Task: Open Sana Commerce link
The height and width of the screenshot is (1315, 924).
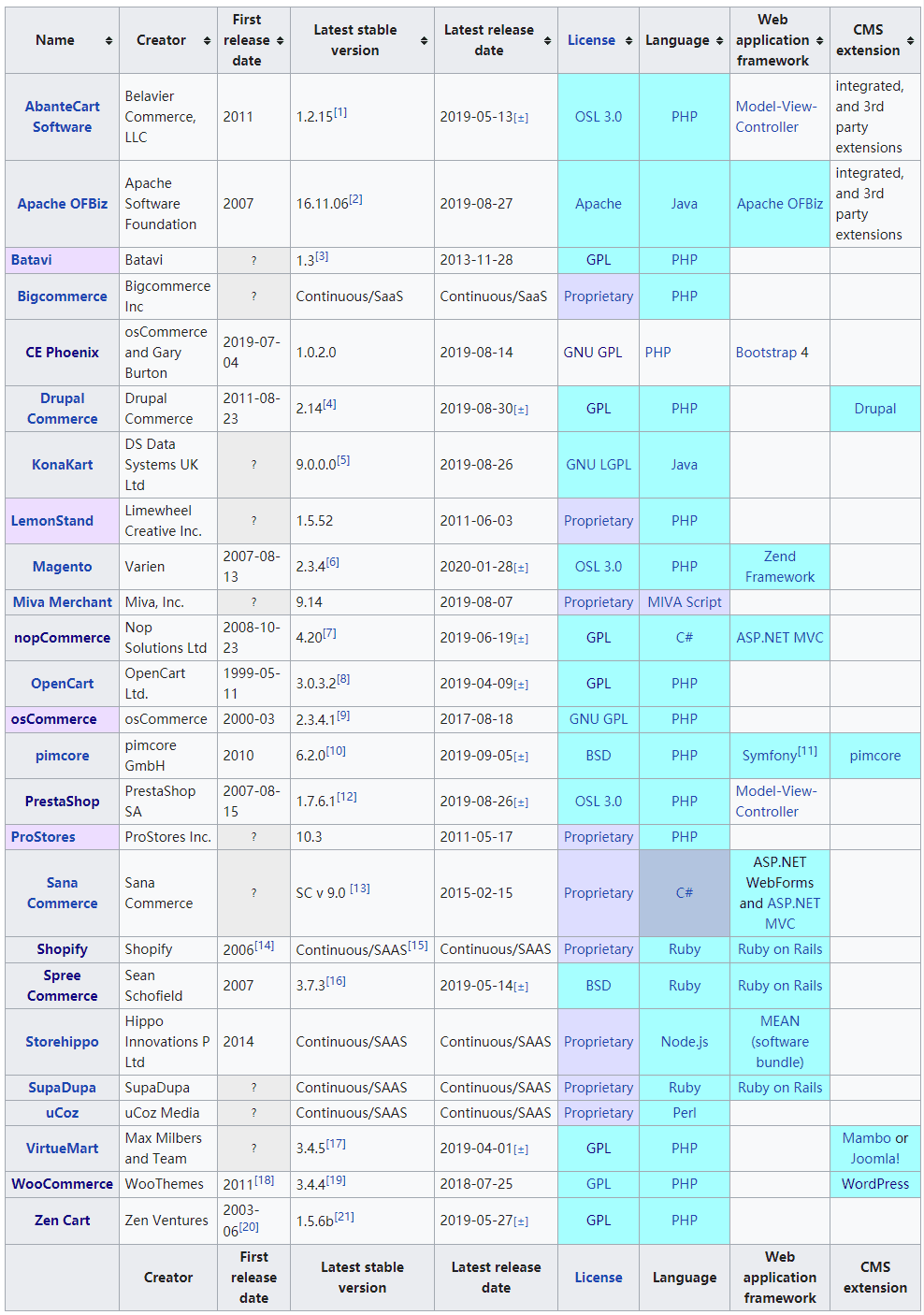Action: click(63, 893)
